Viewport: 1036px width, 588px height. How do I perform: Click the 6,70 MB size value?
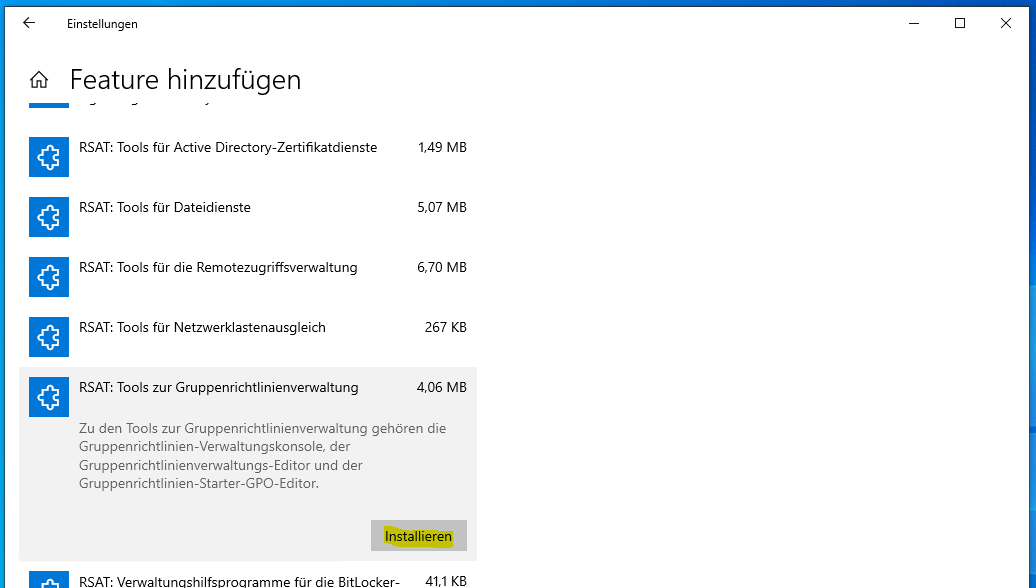(442, 268)
